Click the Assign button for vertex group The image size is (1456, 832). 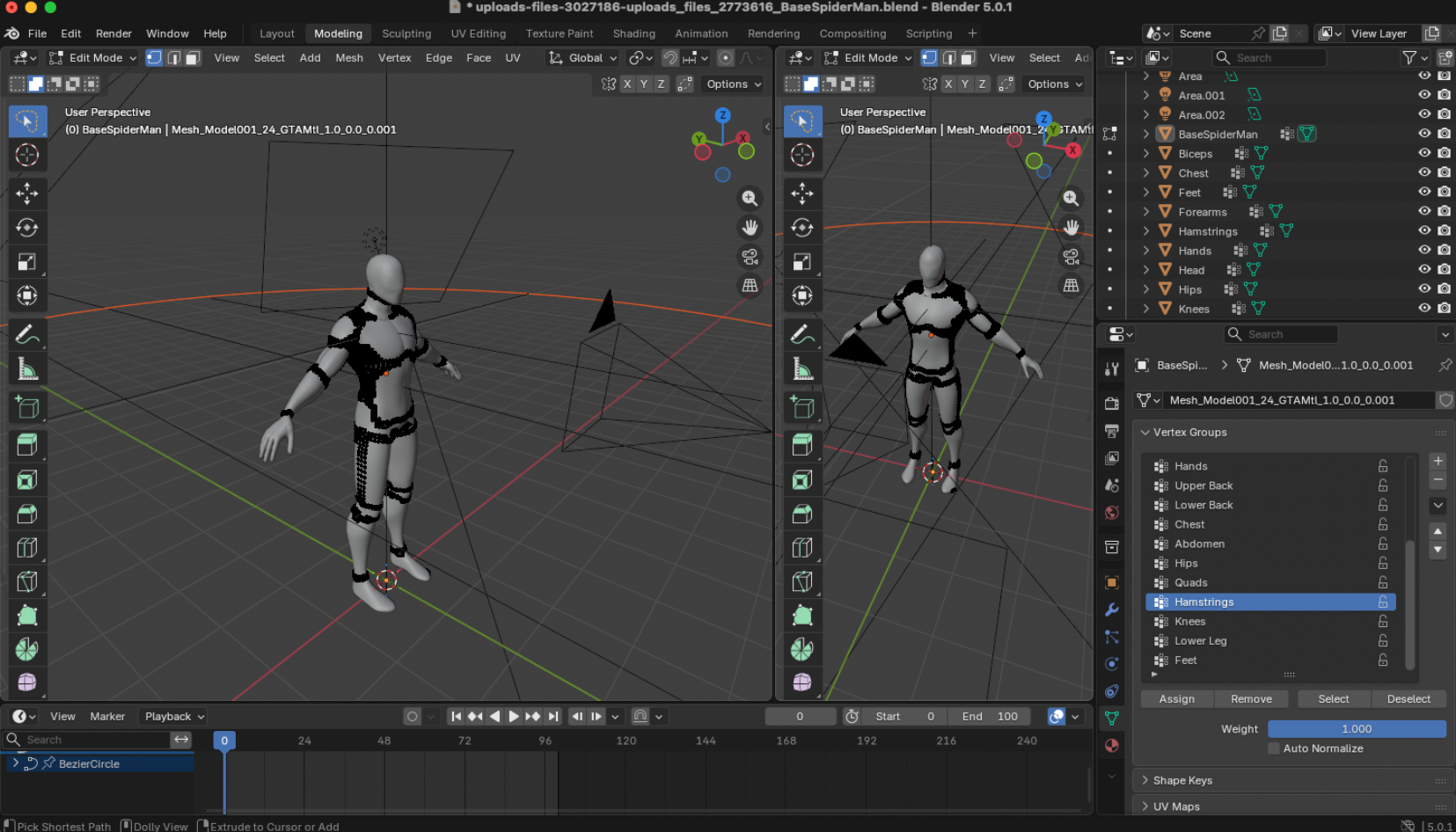pyautogui.click(x=1176, y=699)
